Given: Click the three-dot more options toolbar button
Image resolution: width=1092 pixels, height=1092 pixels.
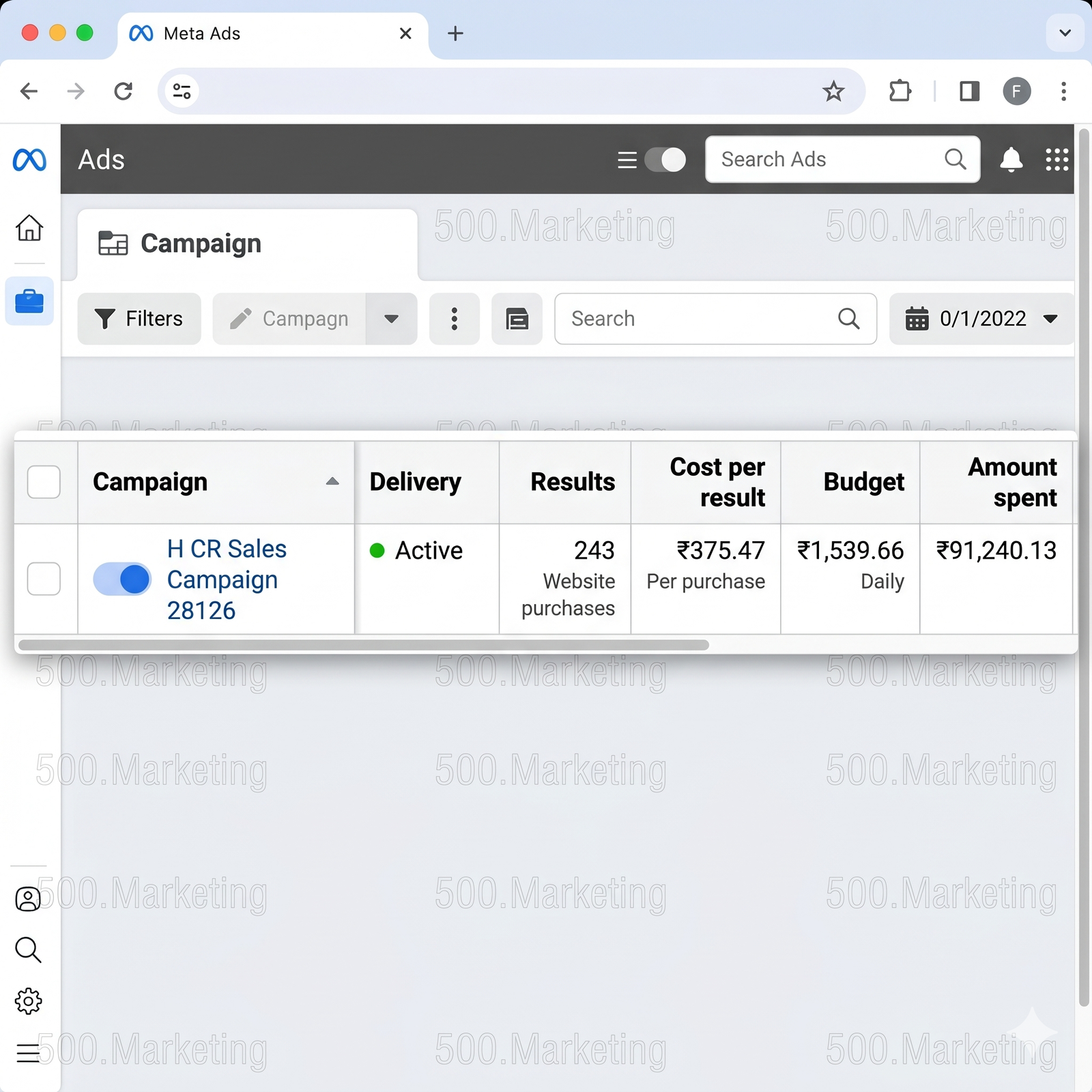Looking at the screenshot, I should pos(455,319).
